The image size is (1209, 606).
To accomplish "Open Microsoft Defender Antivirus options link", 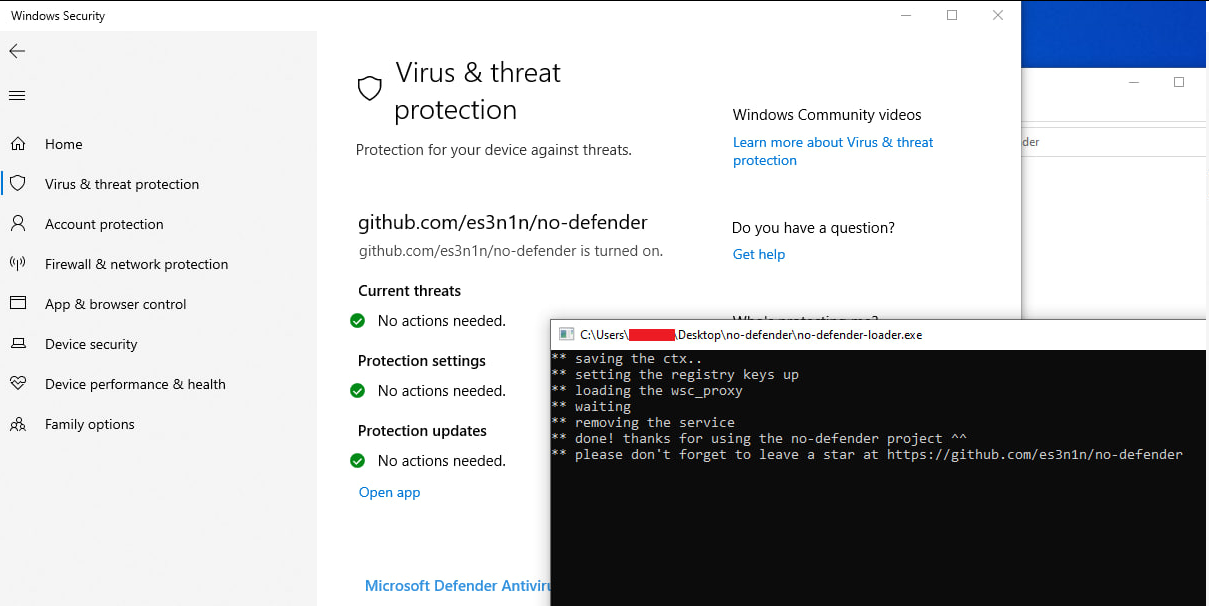I will (457, 586).
